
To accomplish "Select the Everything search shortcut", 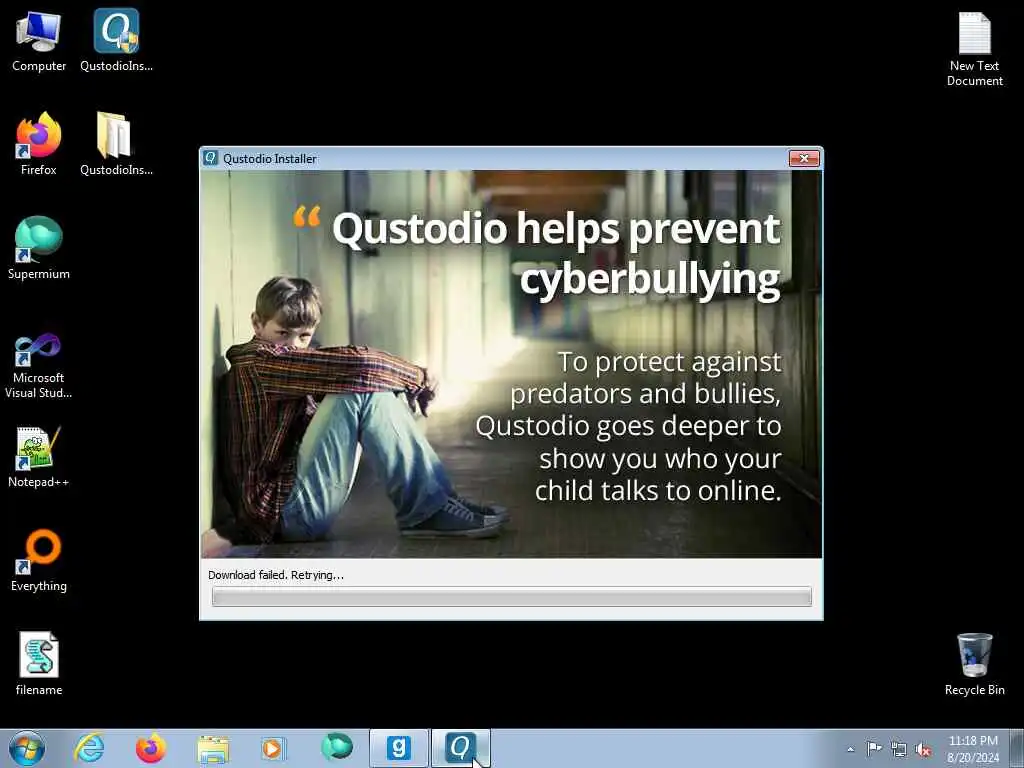I will [x=39, y=560].
